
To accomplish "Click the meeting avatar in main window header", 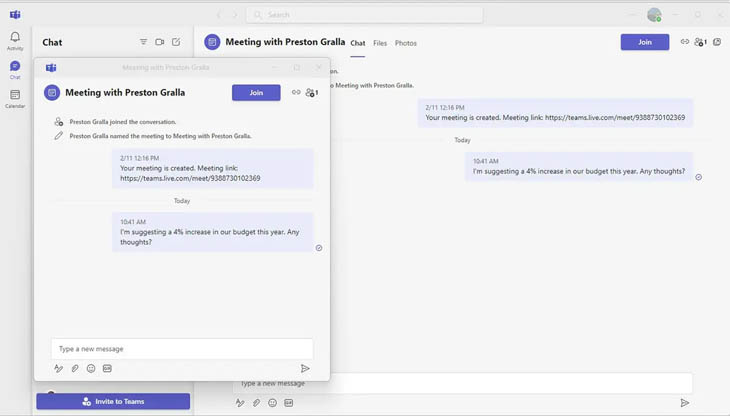I will coord(212,42).
